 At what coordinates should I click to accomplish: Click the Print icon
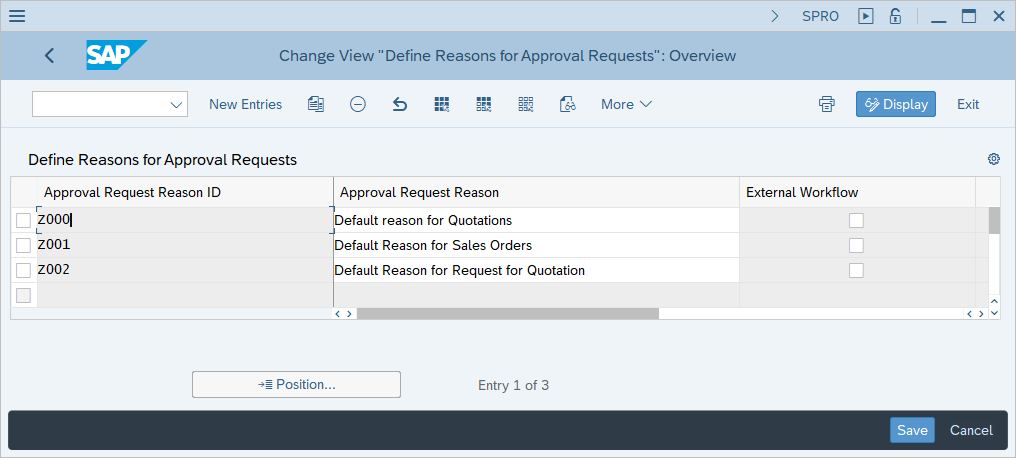(826, 104)
